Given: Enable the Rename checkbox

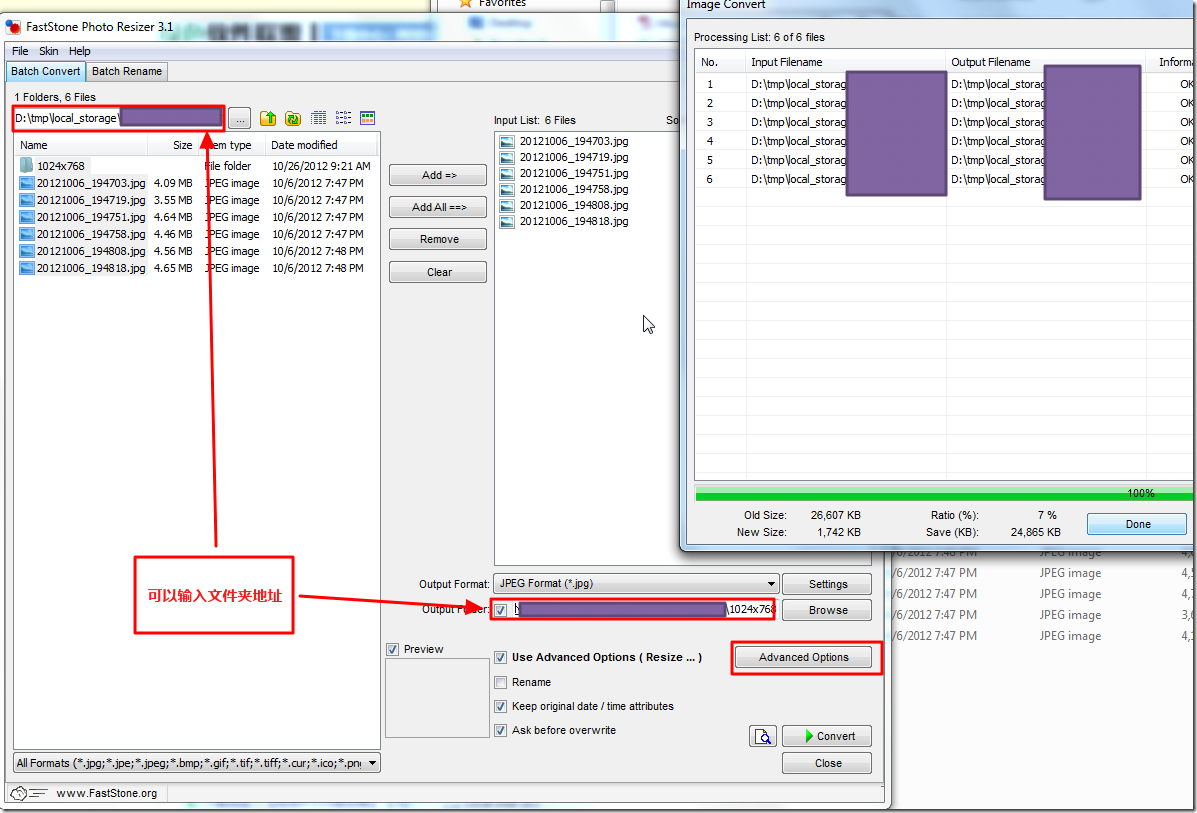Looking at the screenshot, I should coord(501,682).
